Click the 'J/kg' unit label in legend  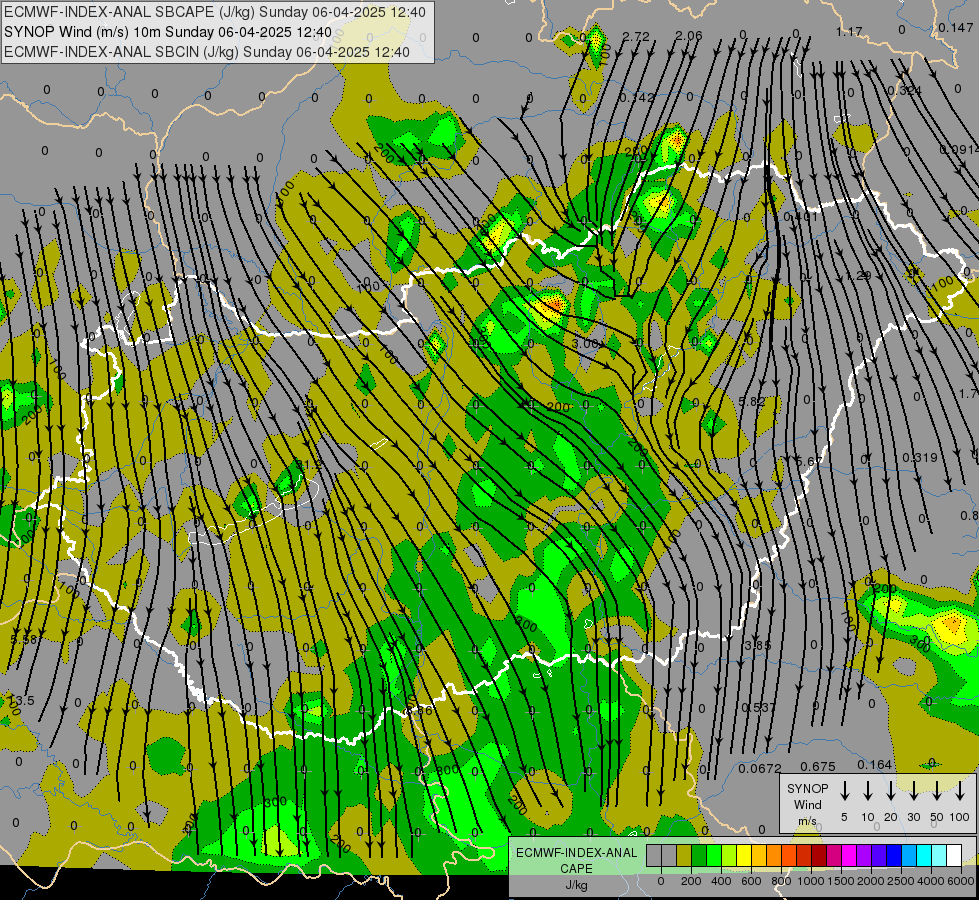576,885
